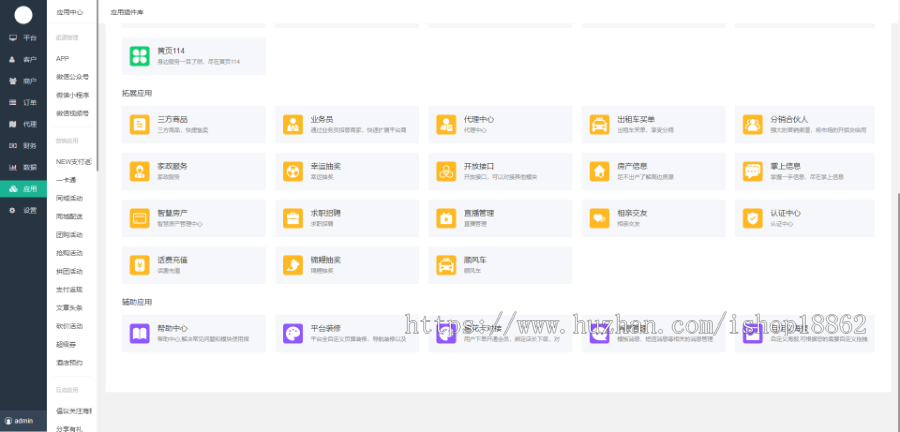Click the 帮助中心 description text
Viewport: 900px width, 432px height.
[x=203, y=339]
